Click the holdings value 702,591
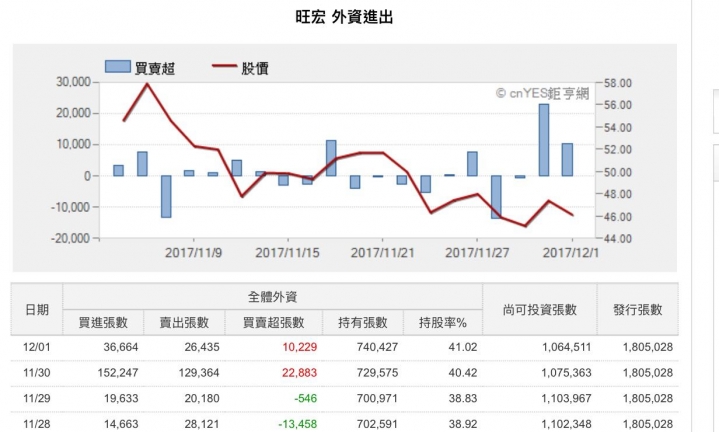Viewport: 720px width, 432px height. pyautogui.click(x=377, y=424)
